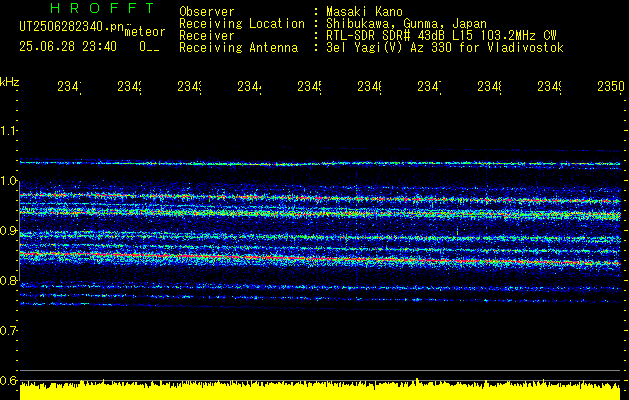The width and height of the screenshot is (629, 400).
Task: Click the HROFFT title text
Action: coord(103,8)
